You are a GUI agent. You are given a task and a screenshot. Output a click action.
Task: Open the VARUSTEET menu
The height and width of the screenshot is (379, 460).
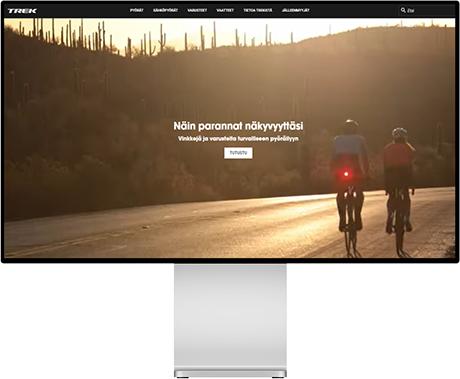[x=197, y=10]
